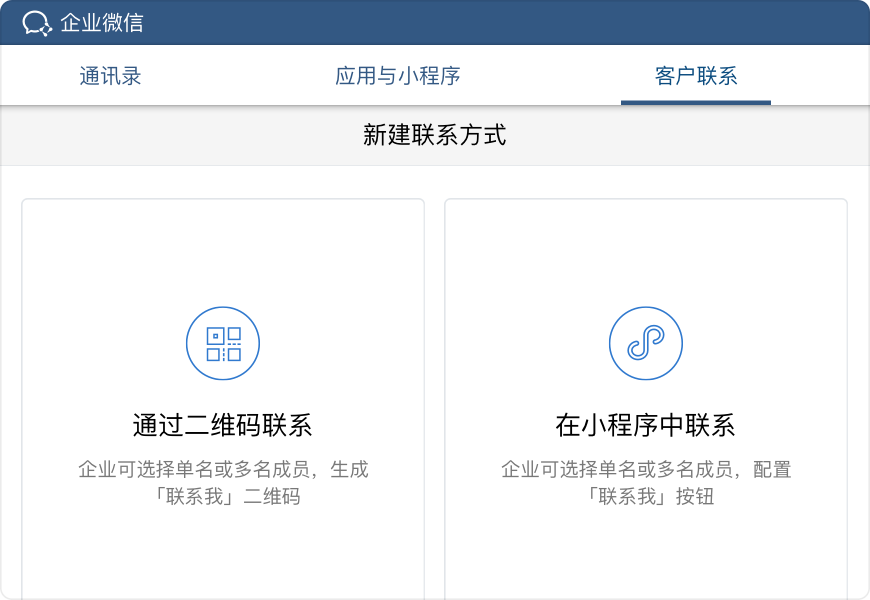Select the 客户联系 tab

tap(696, 76)
